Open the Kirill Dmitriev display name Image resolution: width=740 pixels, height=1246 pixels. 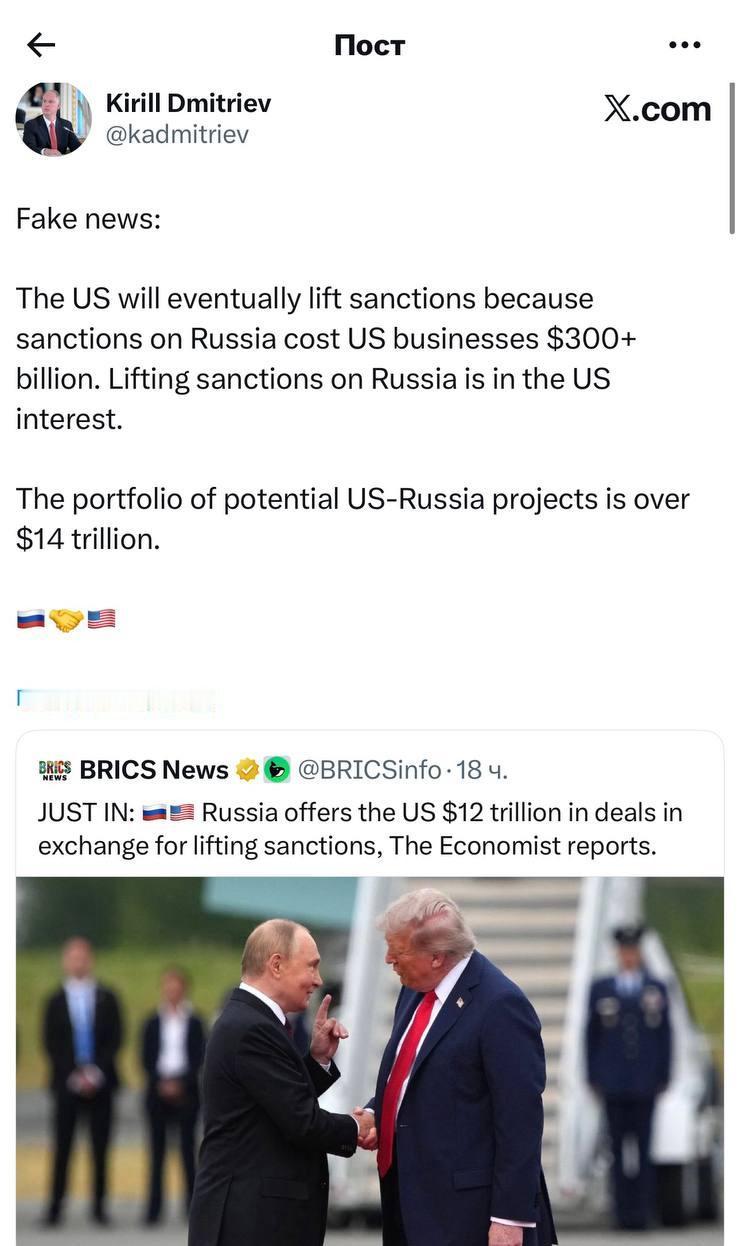(188, 103)
